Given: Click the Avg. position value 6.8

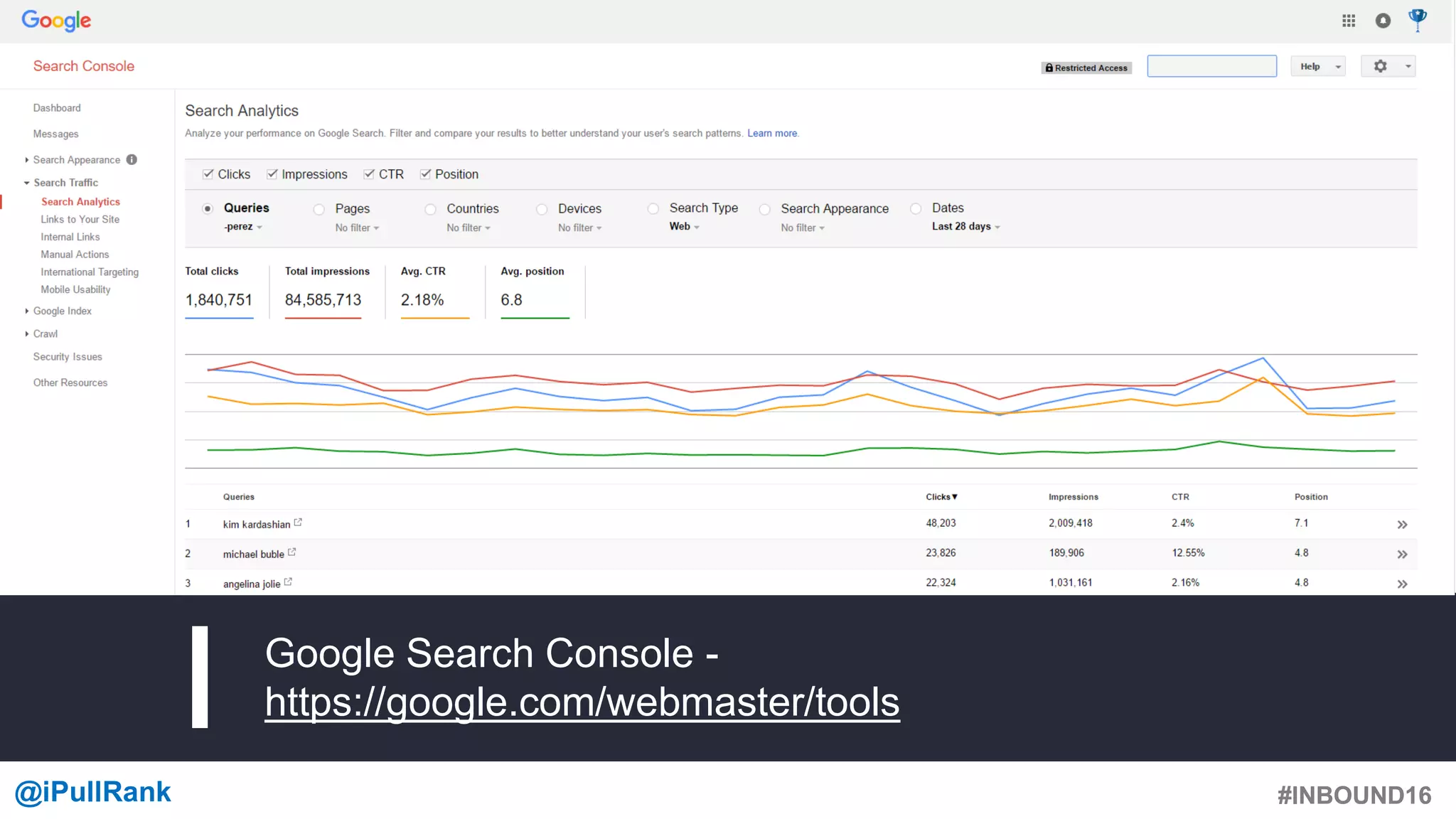Looking at the screenshot, I should pyautogui.click(x=511, y=300).
